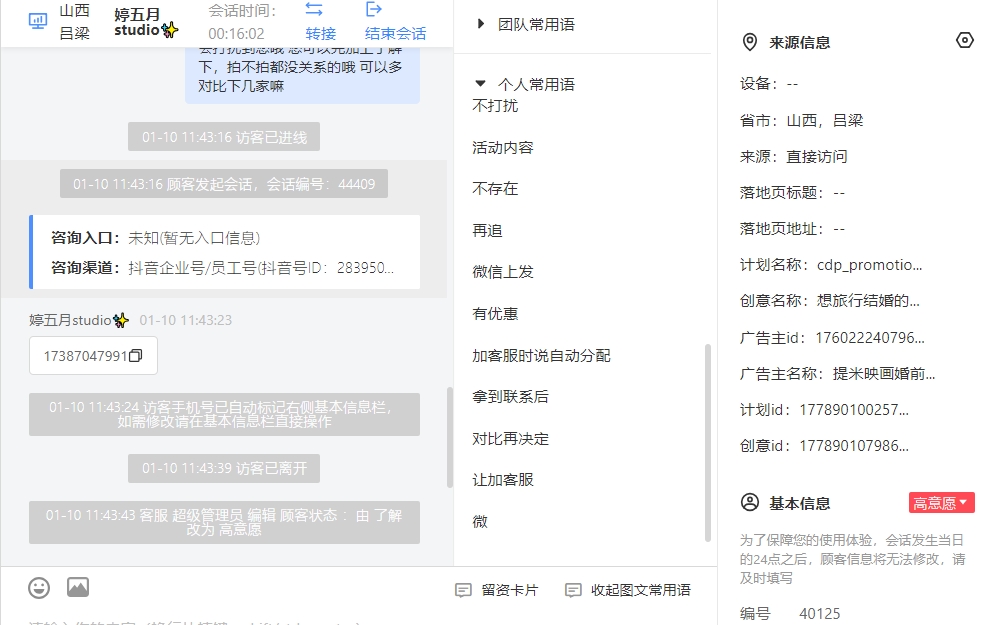Image resolution: width=984 pixels, height=625 pixels.
Task: Click the 24点 customer info edit notice
Action: pyautogui.click(x=852, y=558)
